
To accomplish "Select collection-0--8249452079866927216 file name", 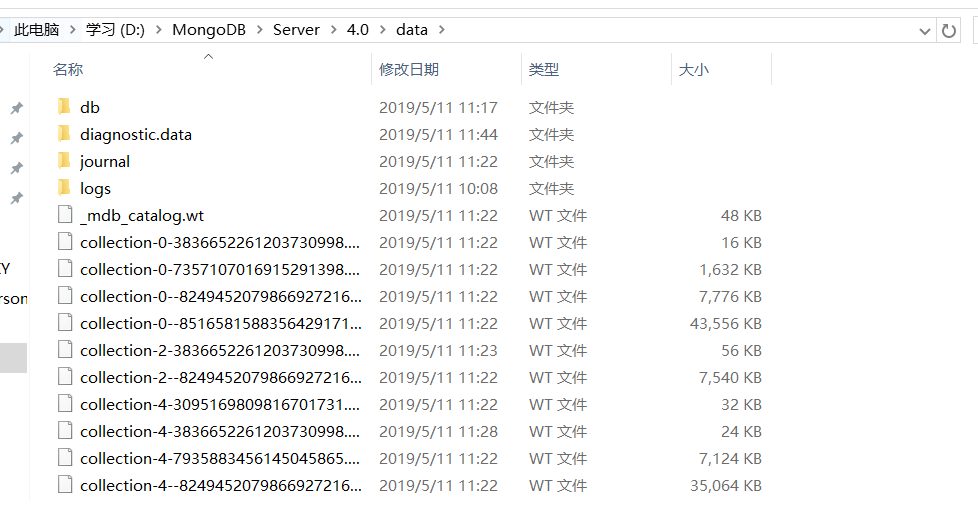I will [221, 296].
